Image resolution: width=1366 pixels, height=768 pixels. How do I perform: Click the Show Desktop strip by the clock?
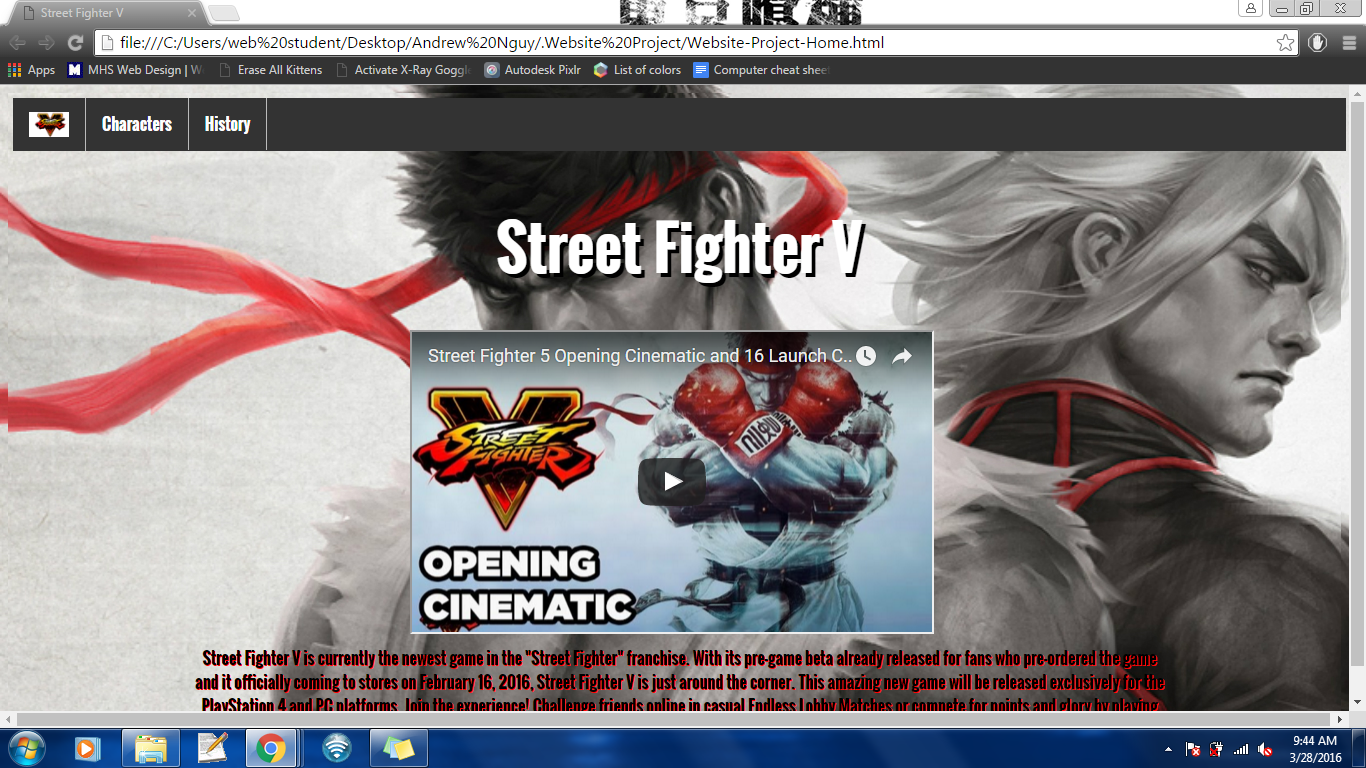tap(1359, 748)
